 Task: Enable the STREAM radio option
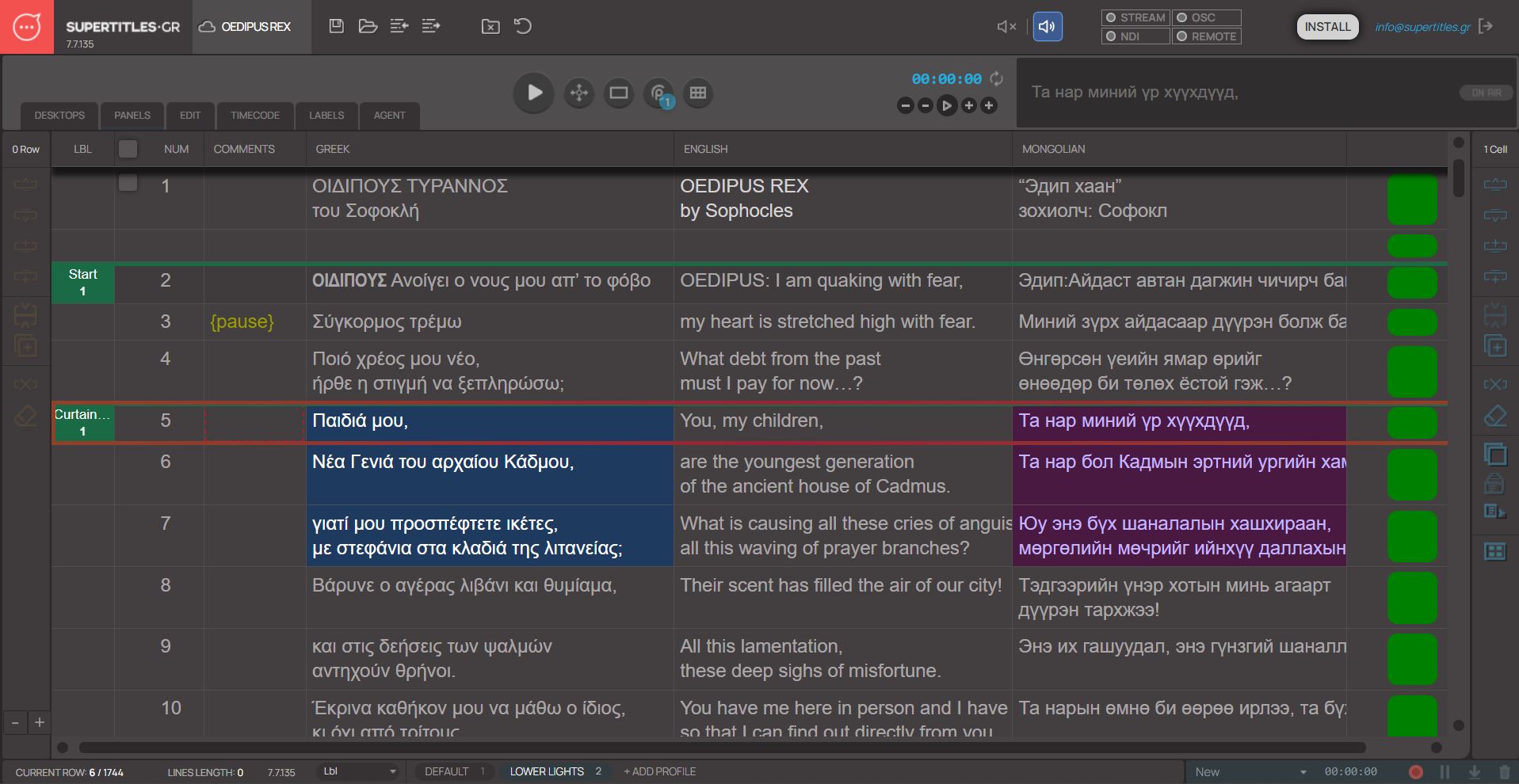tap(1135, 17)
